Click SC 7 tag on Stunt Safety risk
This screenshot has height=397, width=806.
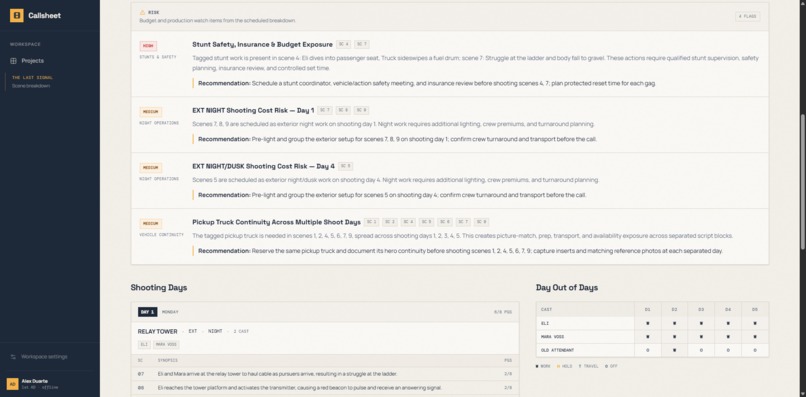point(362,44)
